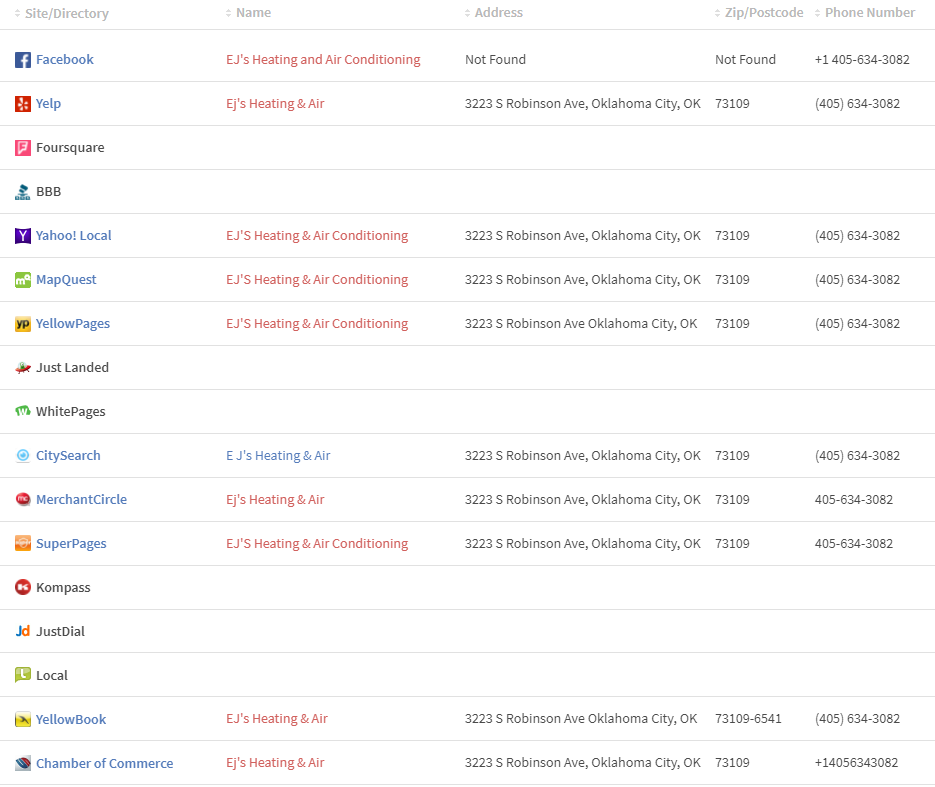Click the Kompass red icon
The width and height of the screenshot is (935, 787).
pos(23,587)
